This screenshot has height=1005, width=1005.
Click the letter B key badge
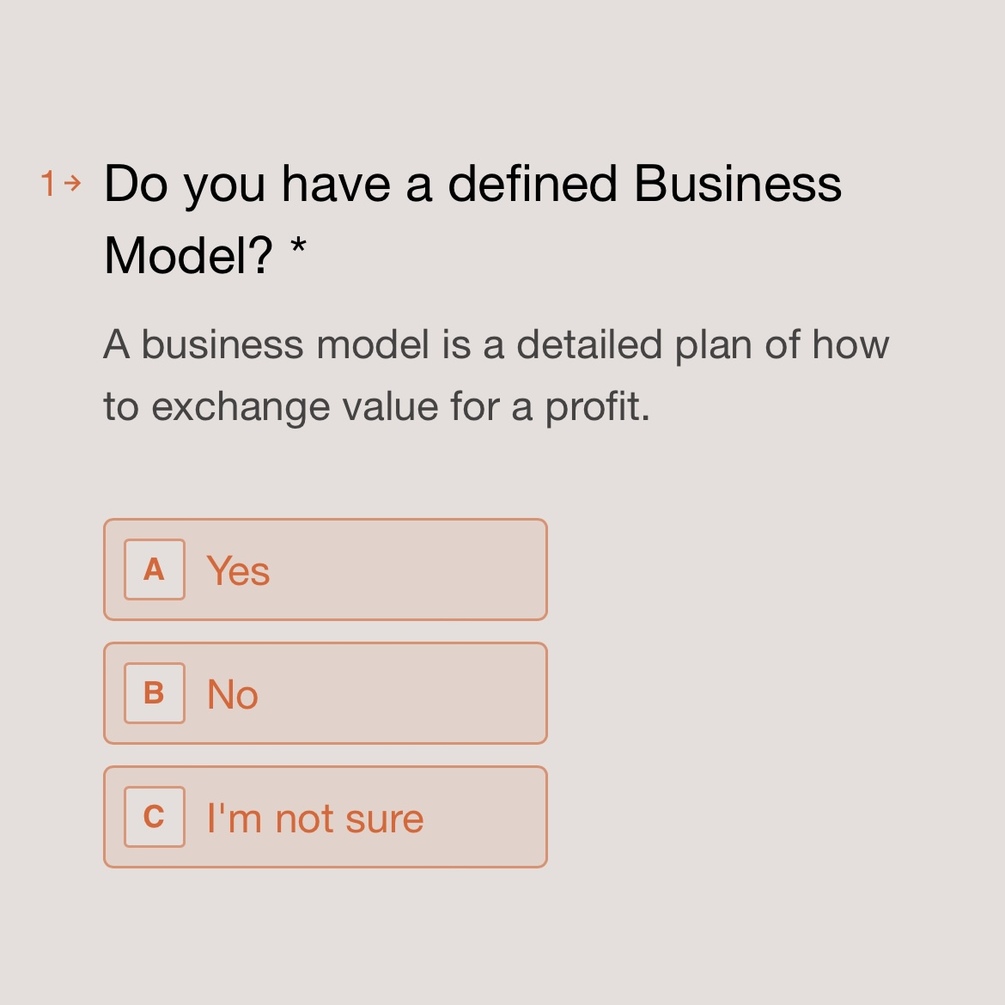(x=154, y=693)
